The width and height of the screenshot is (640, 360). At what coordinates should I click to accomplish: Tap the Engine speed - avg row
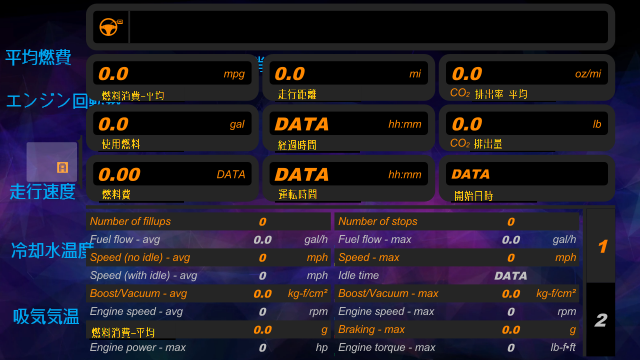(209, 311)
